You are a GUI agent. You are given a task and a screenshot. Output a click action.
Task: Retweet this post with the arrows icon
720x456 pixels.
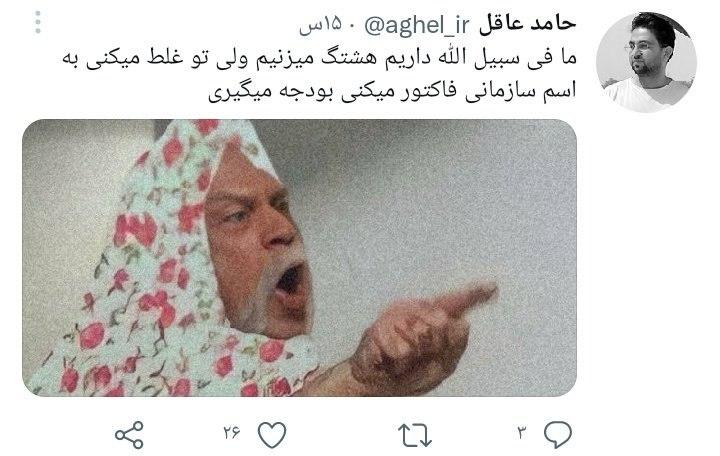415,435
